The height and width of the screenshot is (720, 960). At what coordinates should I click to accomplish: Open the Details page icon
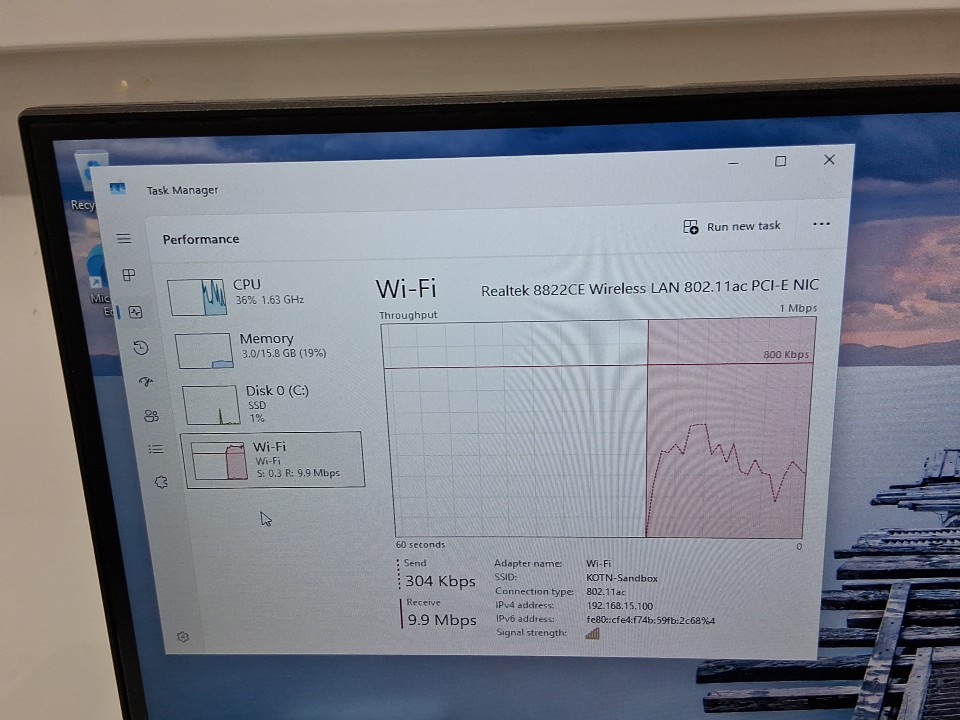156,449
